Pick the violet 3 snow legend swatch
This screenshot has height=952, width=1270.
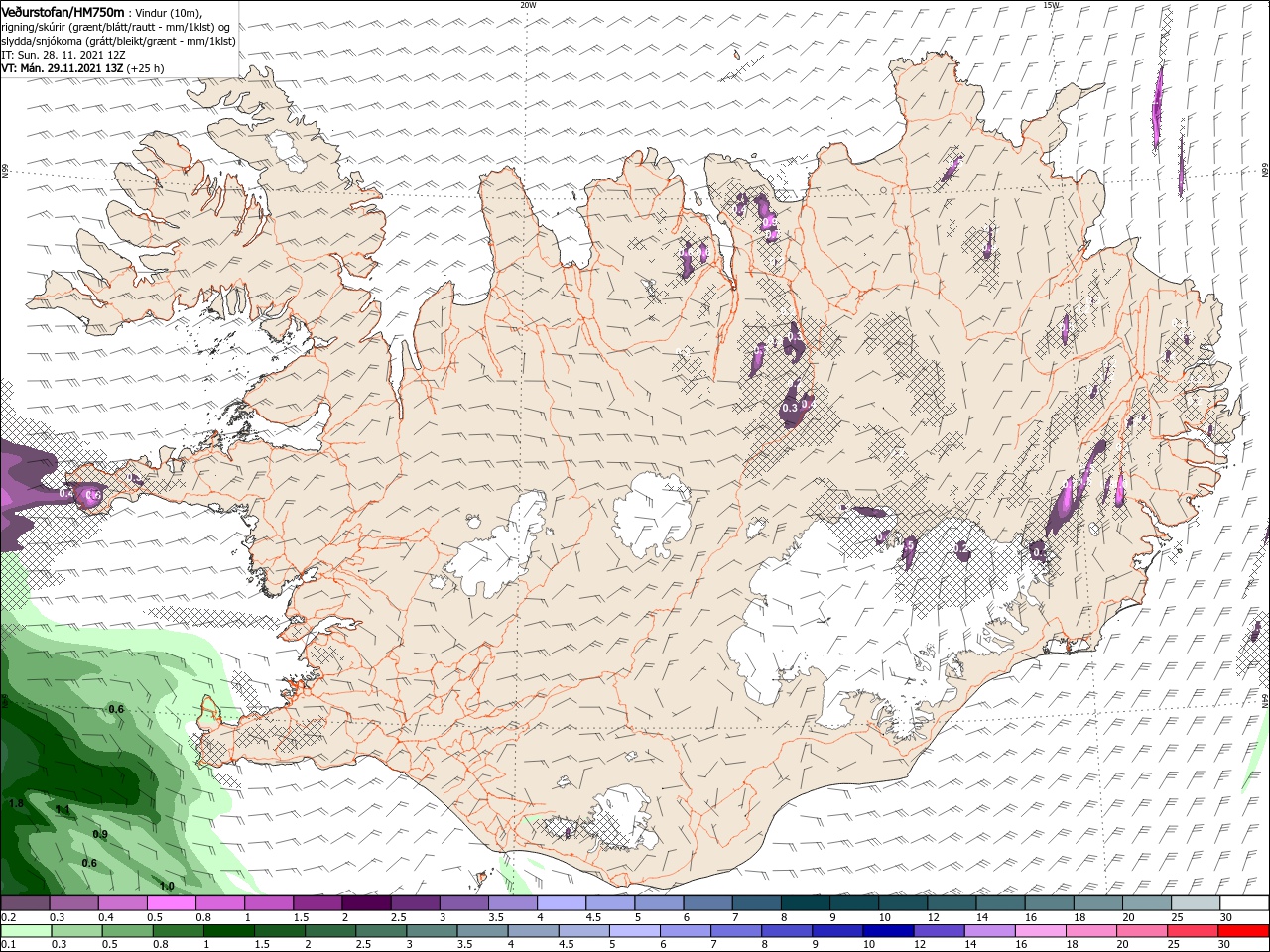[x=463, y=903]
